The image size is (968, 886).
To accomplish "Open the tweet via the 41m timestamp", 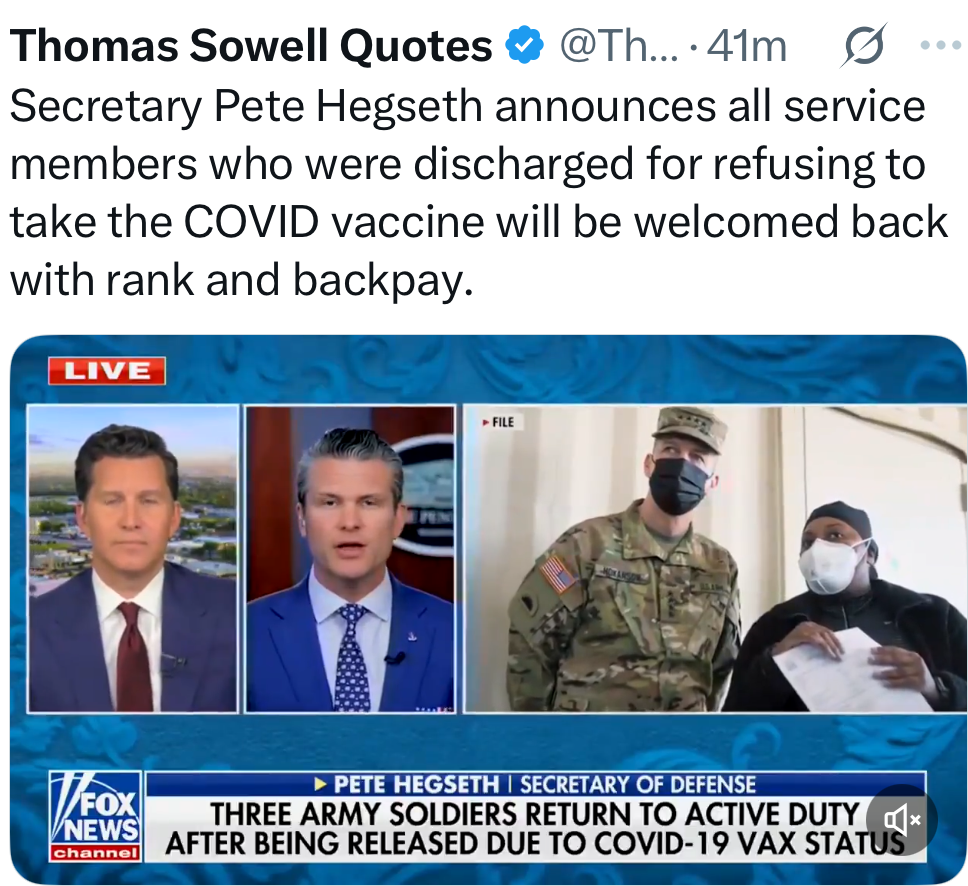I will [x=746, y=46].
